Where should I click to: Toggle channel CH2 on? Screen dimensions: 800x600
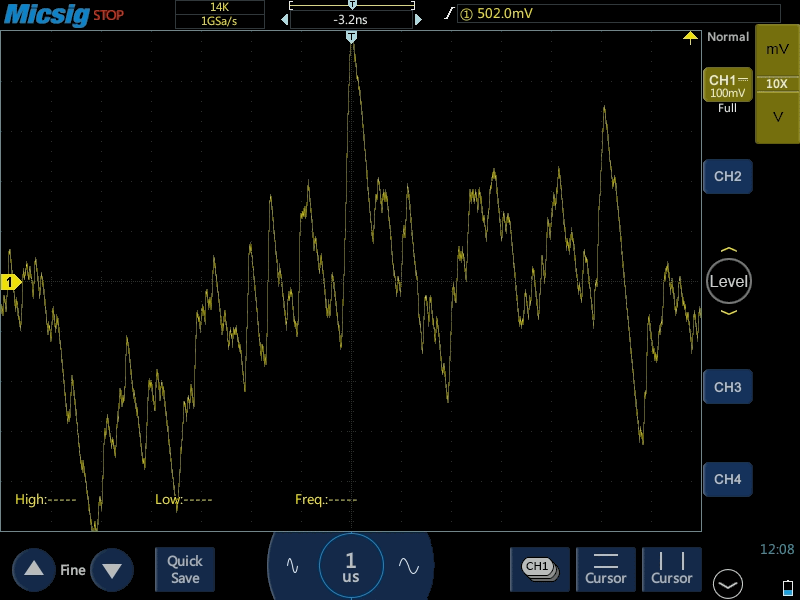click(727, 176)
